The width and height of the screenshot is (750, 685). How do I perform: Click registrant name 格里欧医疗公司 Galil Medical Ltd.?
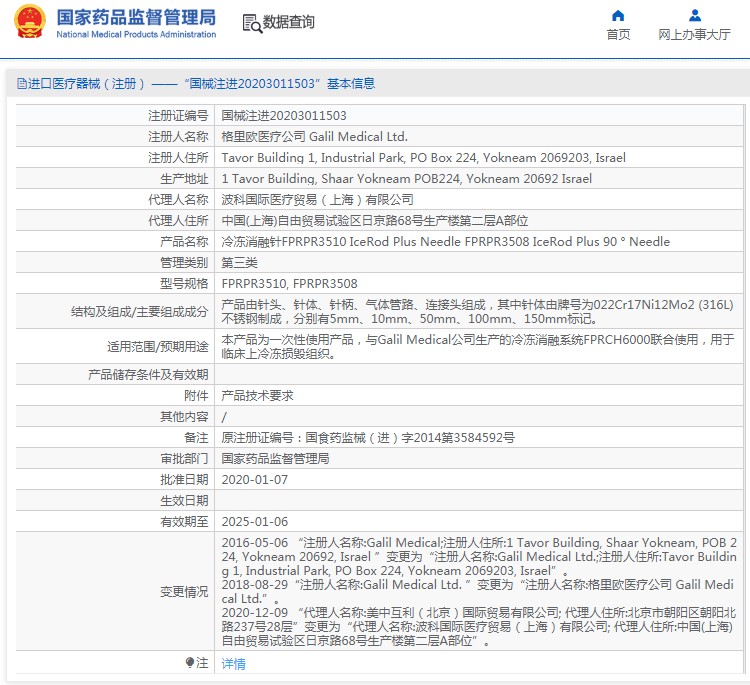coord(314,137)
